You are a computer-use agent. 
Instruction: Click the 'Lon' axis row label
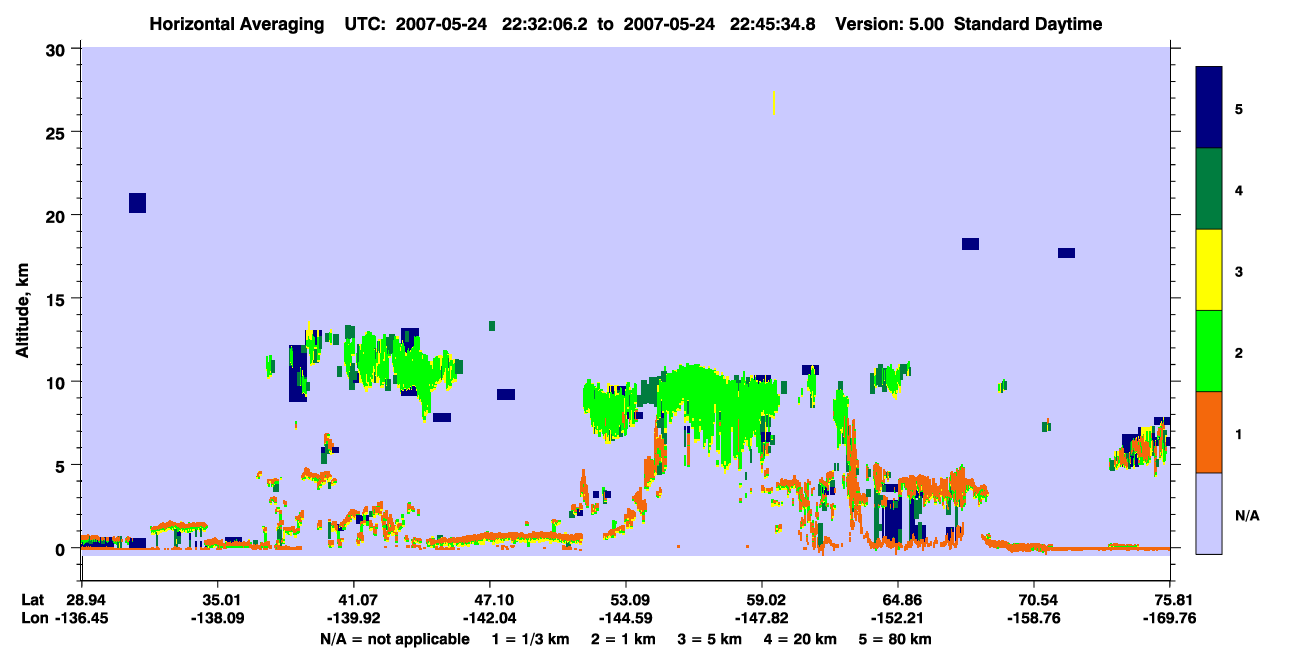click(x=33, y=618)
